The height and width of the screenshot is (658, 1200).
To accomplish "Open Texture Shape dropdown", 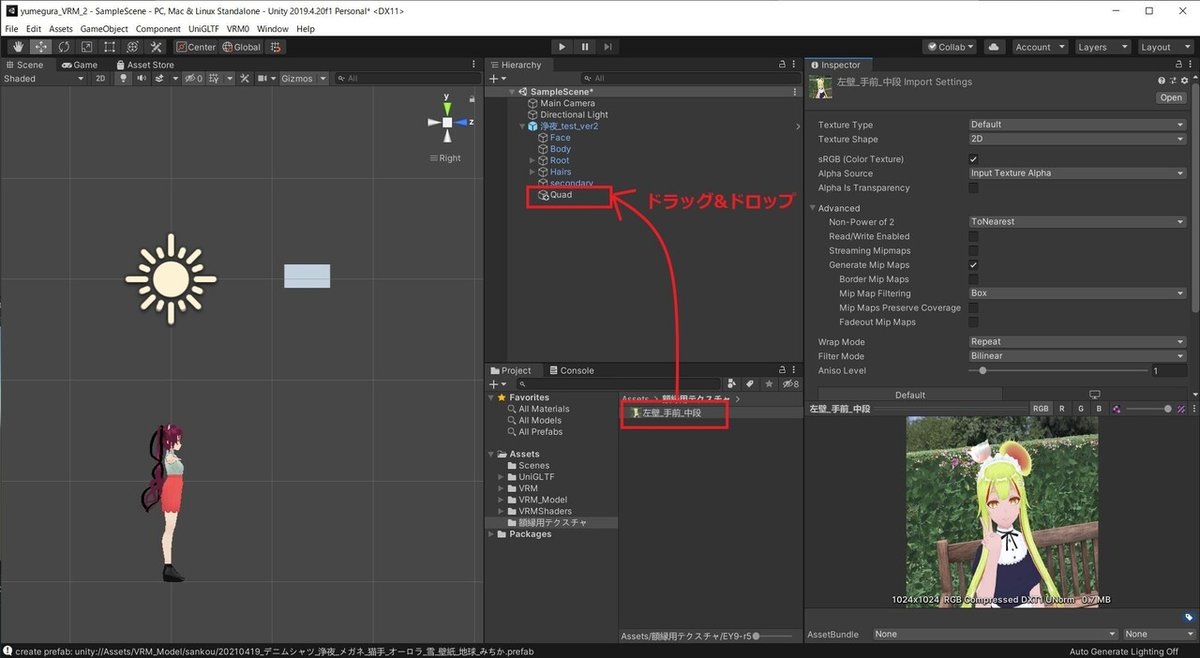I will pos(1077,139).
